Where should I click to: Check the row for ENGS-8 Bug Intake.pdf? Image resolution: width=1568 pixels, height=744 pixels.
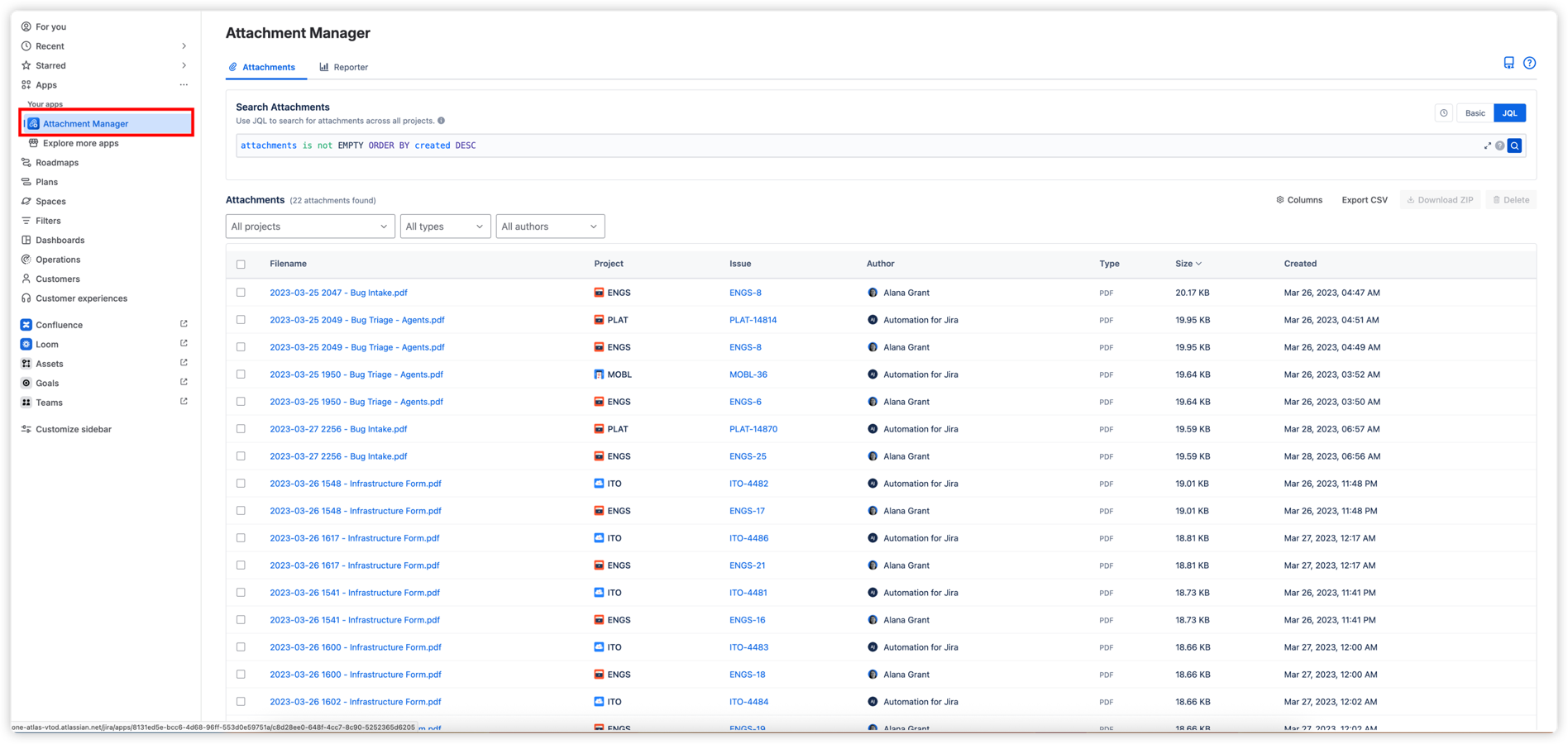click(x=241, y=293)
